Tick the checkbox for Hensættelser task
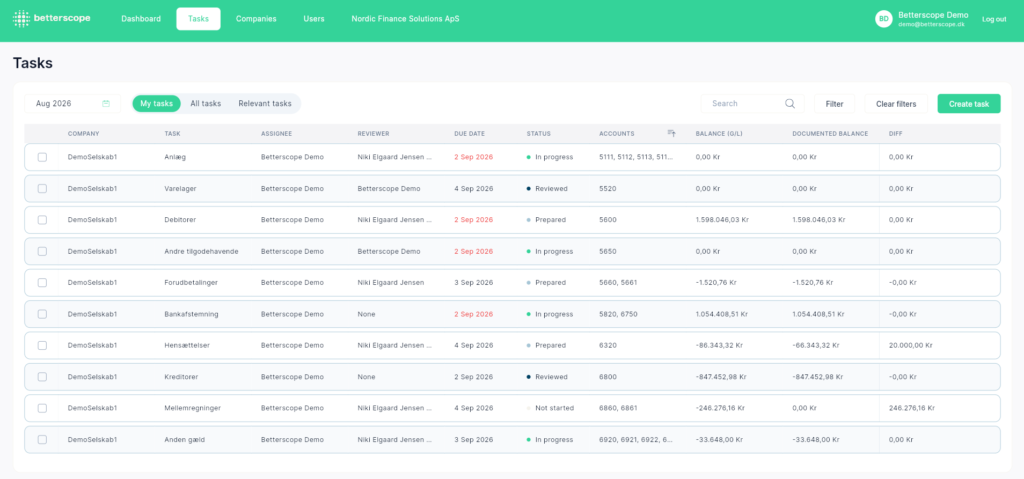 click(x=42, y=345)
